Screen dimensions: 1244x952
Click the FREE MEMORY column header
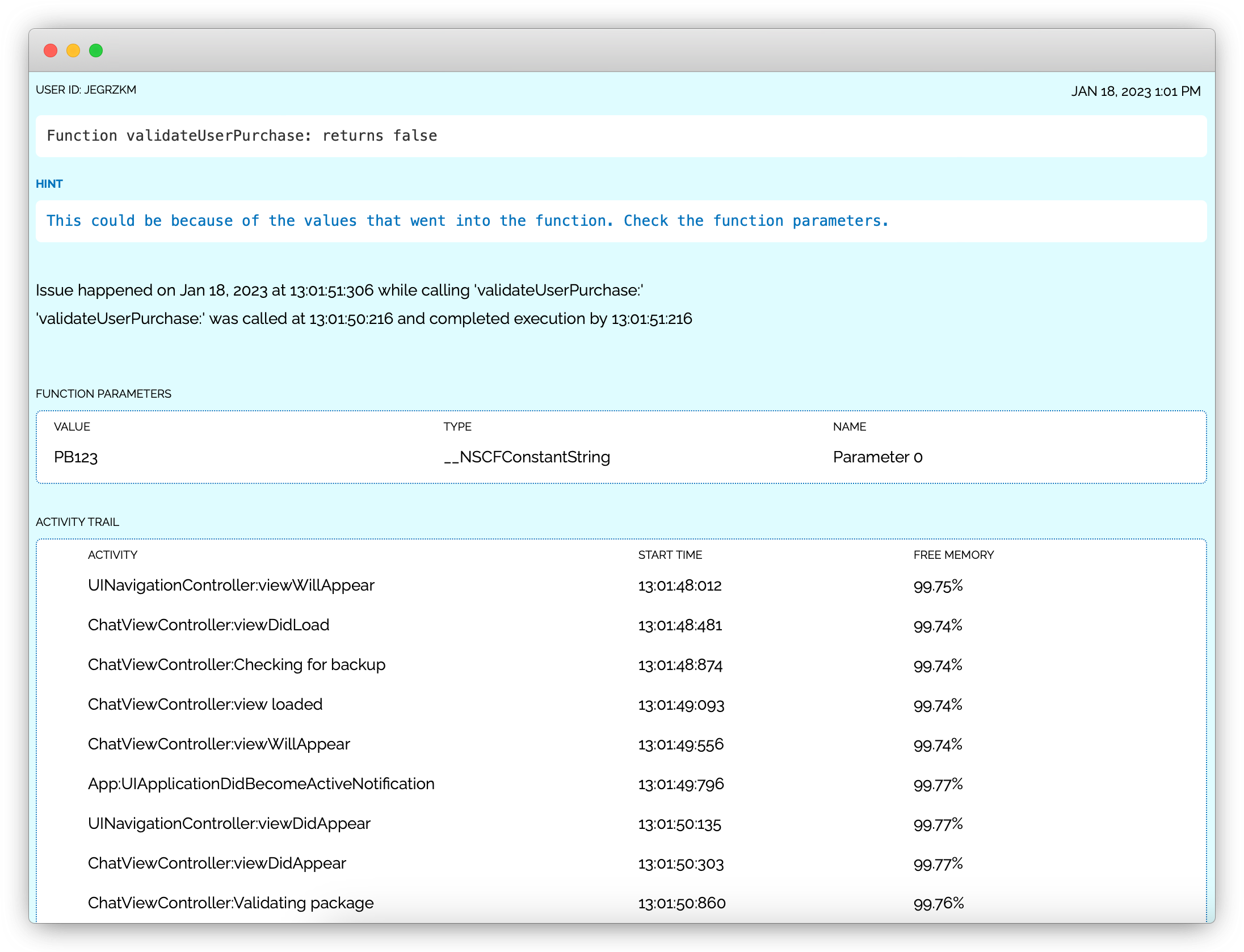pos(953,555)
